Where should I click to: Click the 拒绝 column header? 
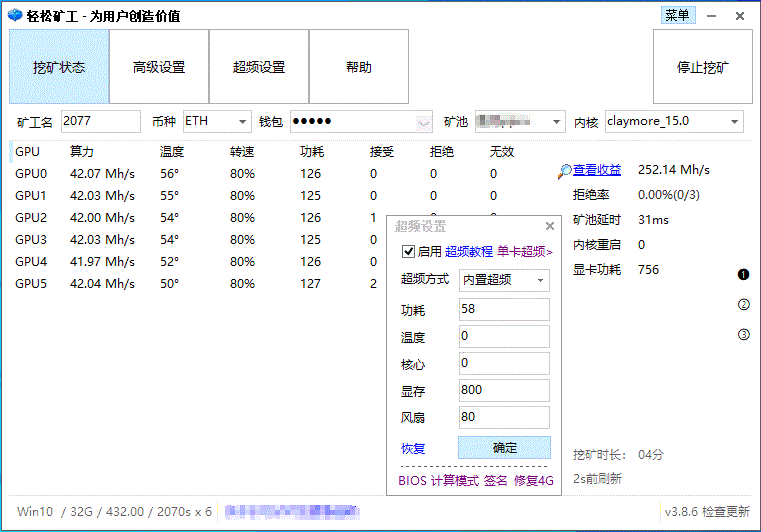point(442,151)
